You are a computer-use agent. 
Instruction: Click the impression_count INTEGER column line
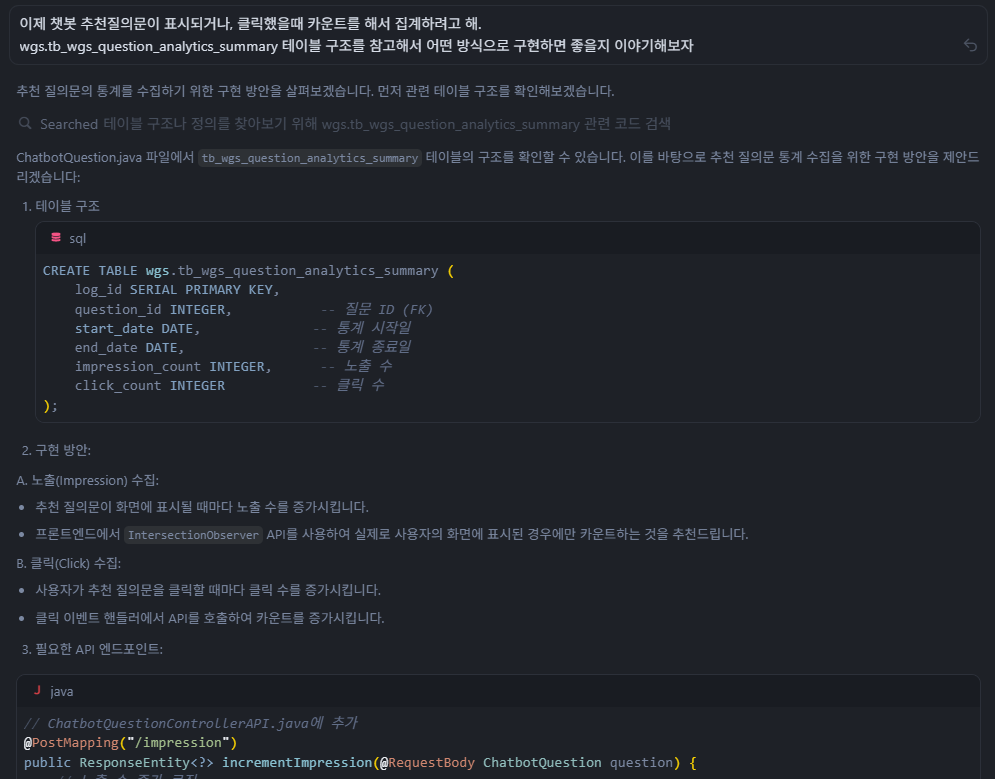[172, 366]
